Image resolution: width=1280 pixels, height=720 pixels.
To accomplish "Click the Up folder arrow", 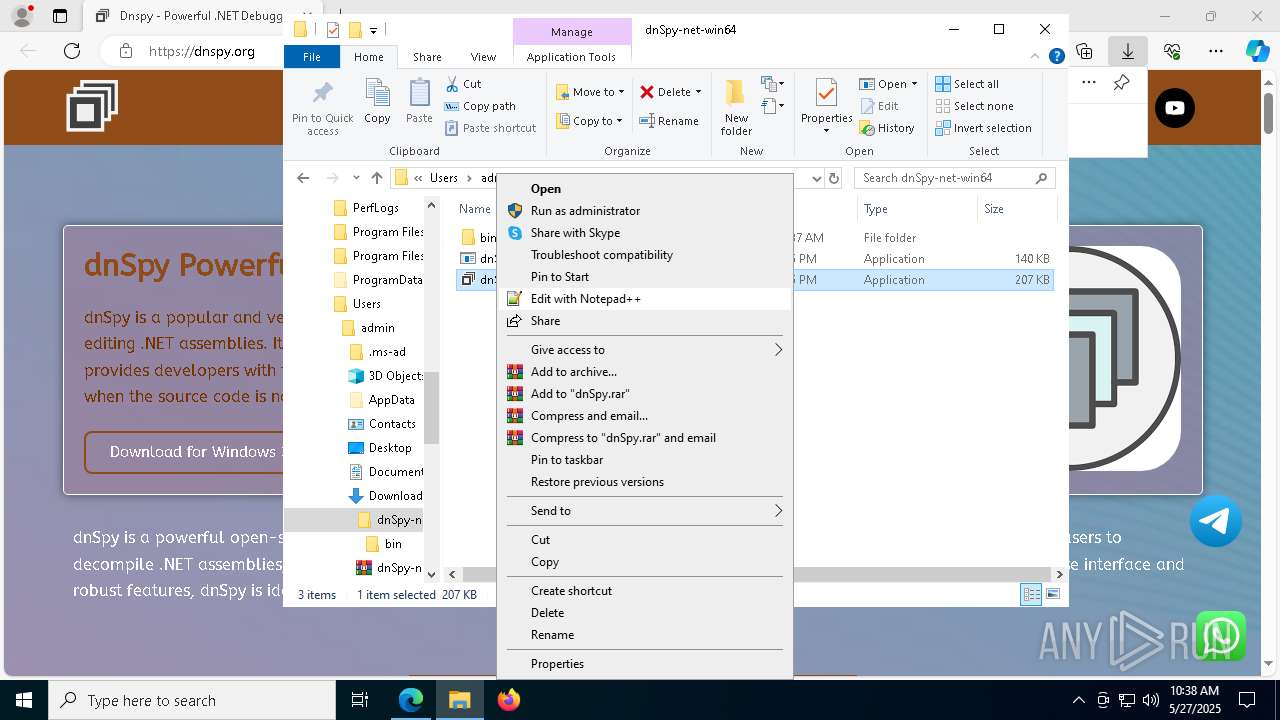I will (376, 178).
